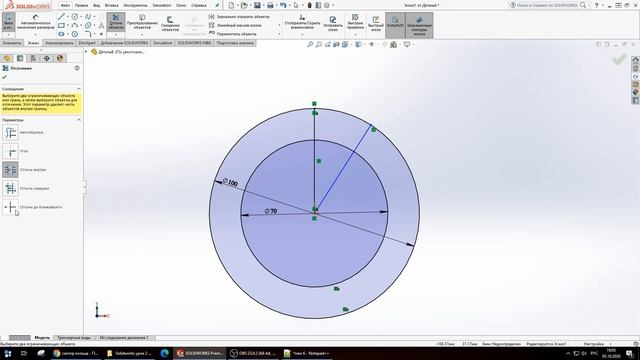640x360 pixels.
Task: Click the Undo icon in top toolbar
Action: (x=283, y=5)
